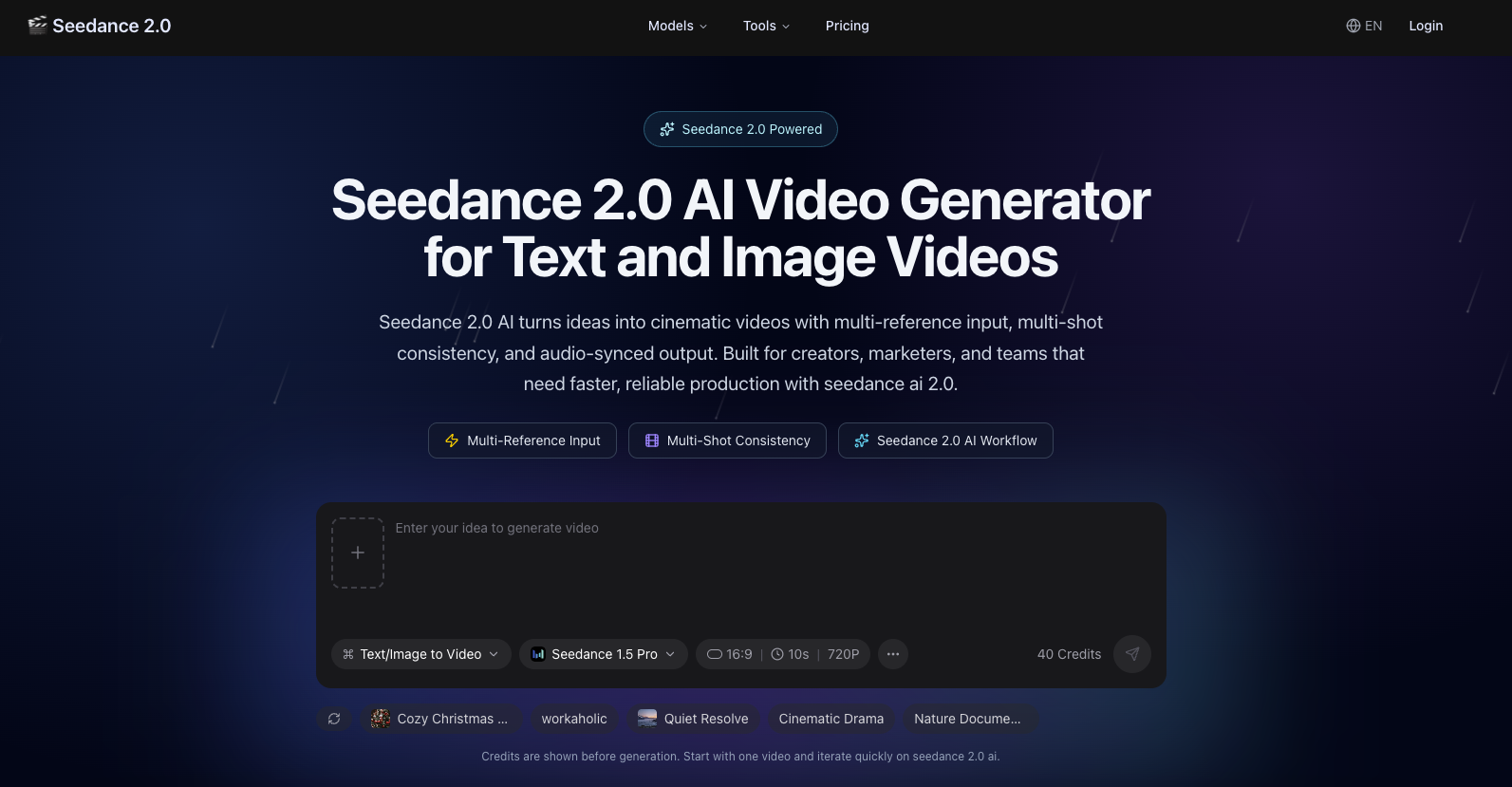Click the Seedance 2.0 AI Workflow chip
This screenshot has height=787, width=1512.
pyautogui.click(x=945, y=440)
